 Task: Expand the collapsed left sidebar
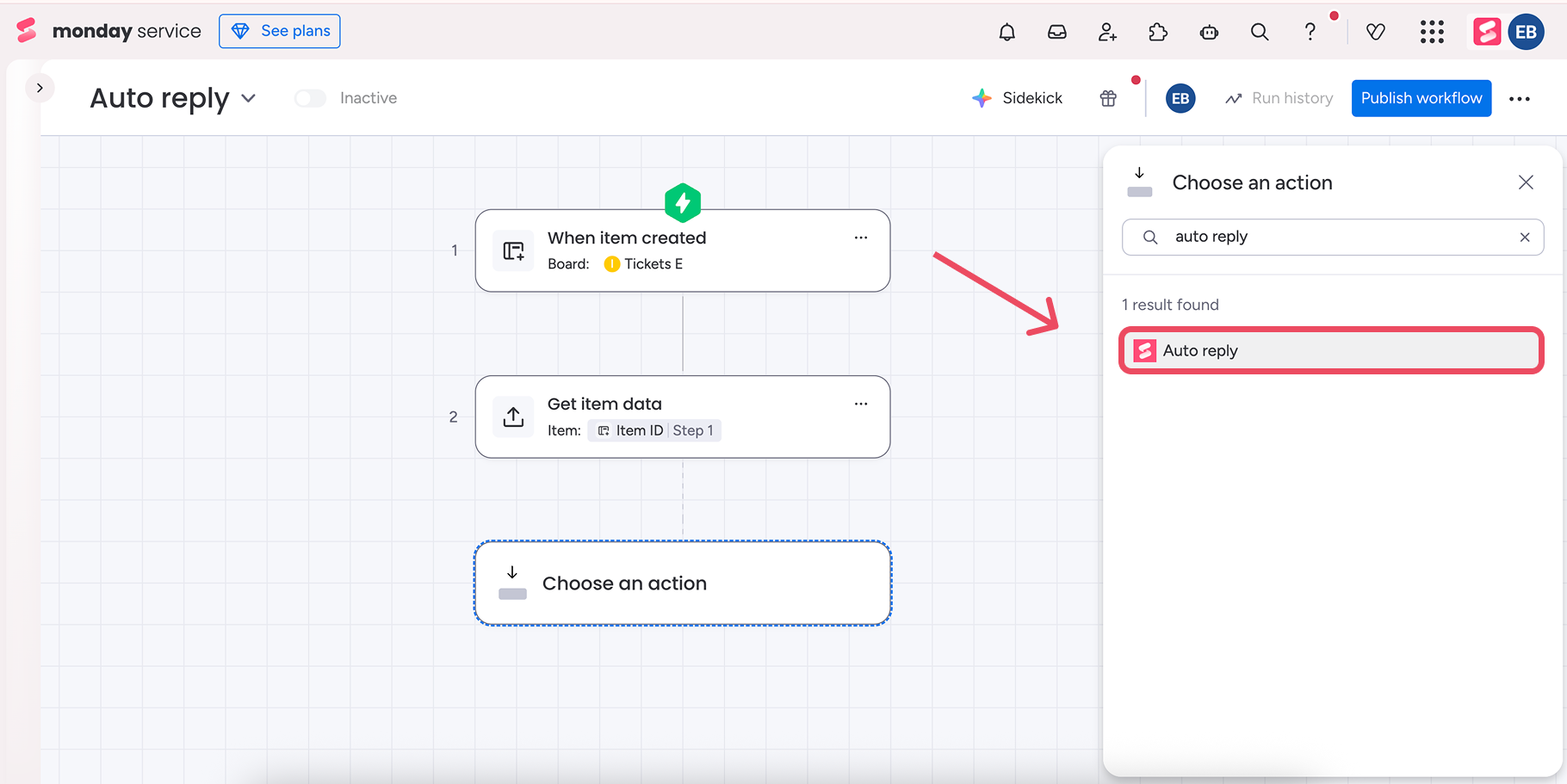(40, 88)
